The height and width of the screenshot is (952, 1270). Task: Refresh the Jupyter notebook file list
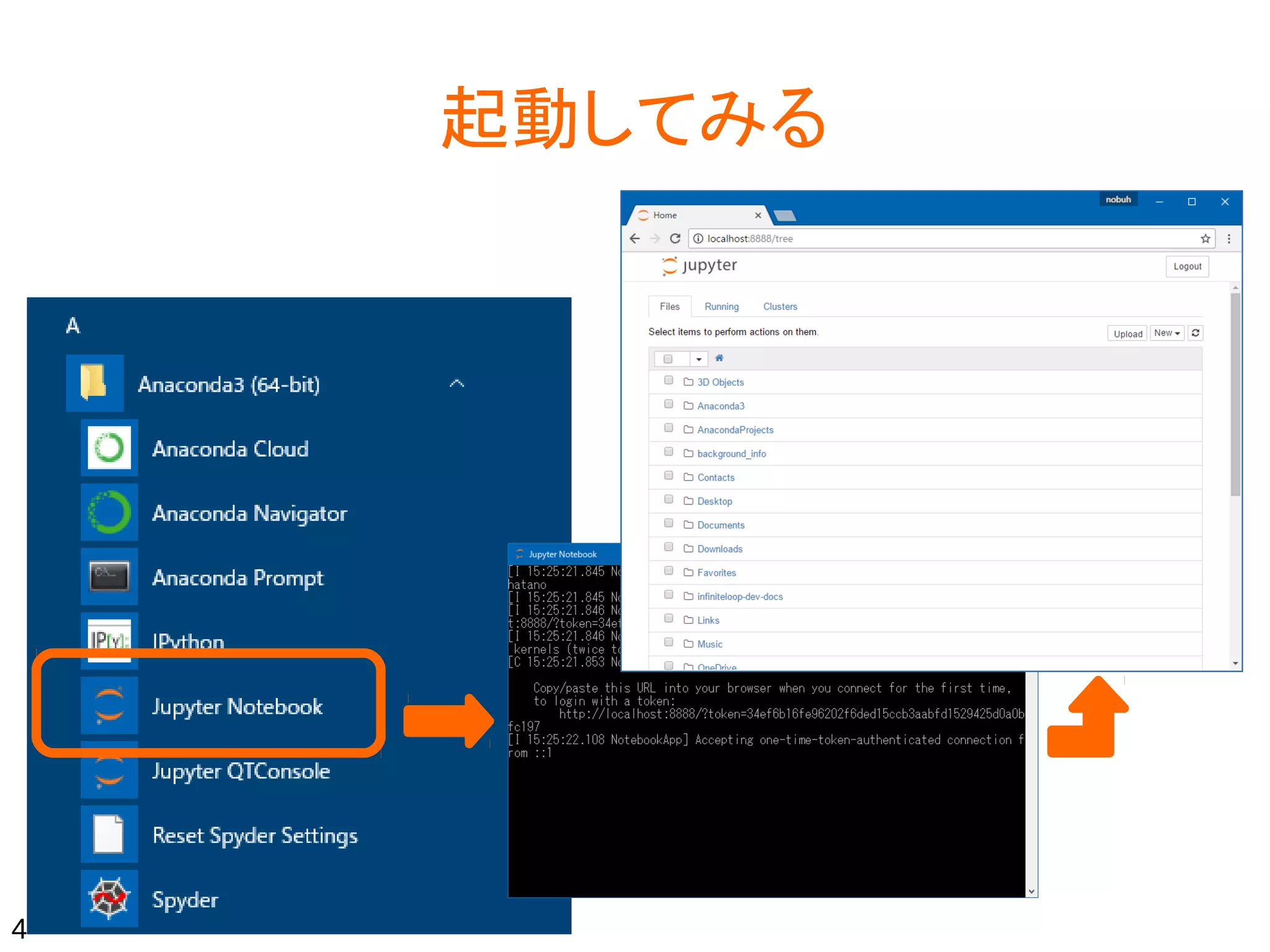point(1196,333)
